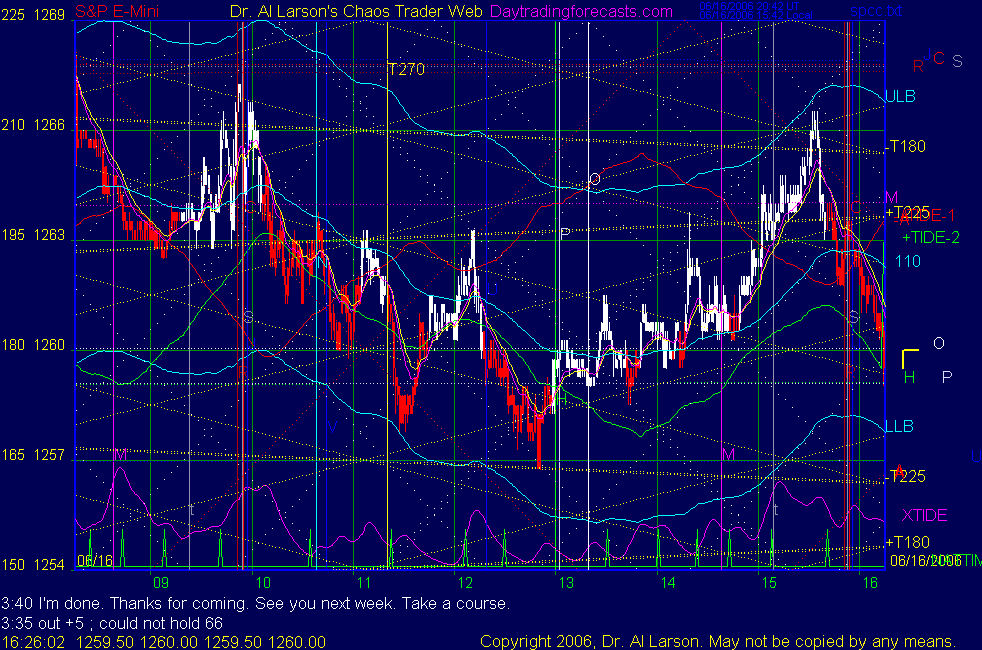
Task: Click the yellow T270 line label
Action: pyautogui.click(x=406, y=69)
